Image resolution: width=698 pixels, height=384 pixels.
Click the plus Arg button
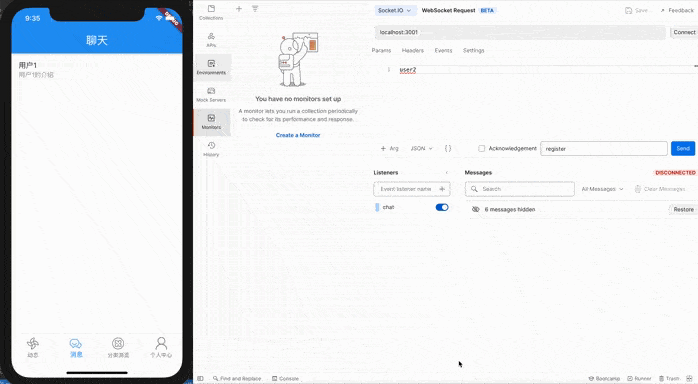pos(390,149)
